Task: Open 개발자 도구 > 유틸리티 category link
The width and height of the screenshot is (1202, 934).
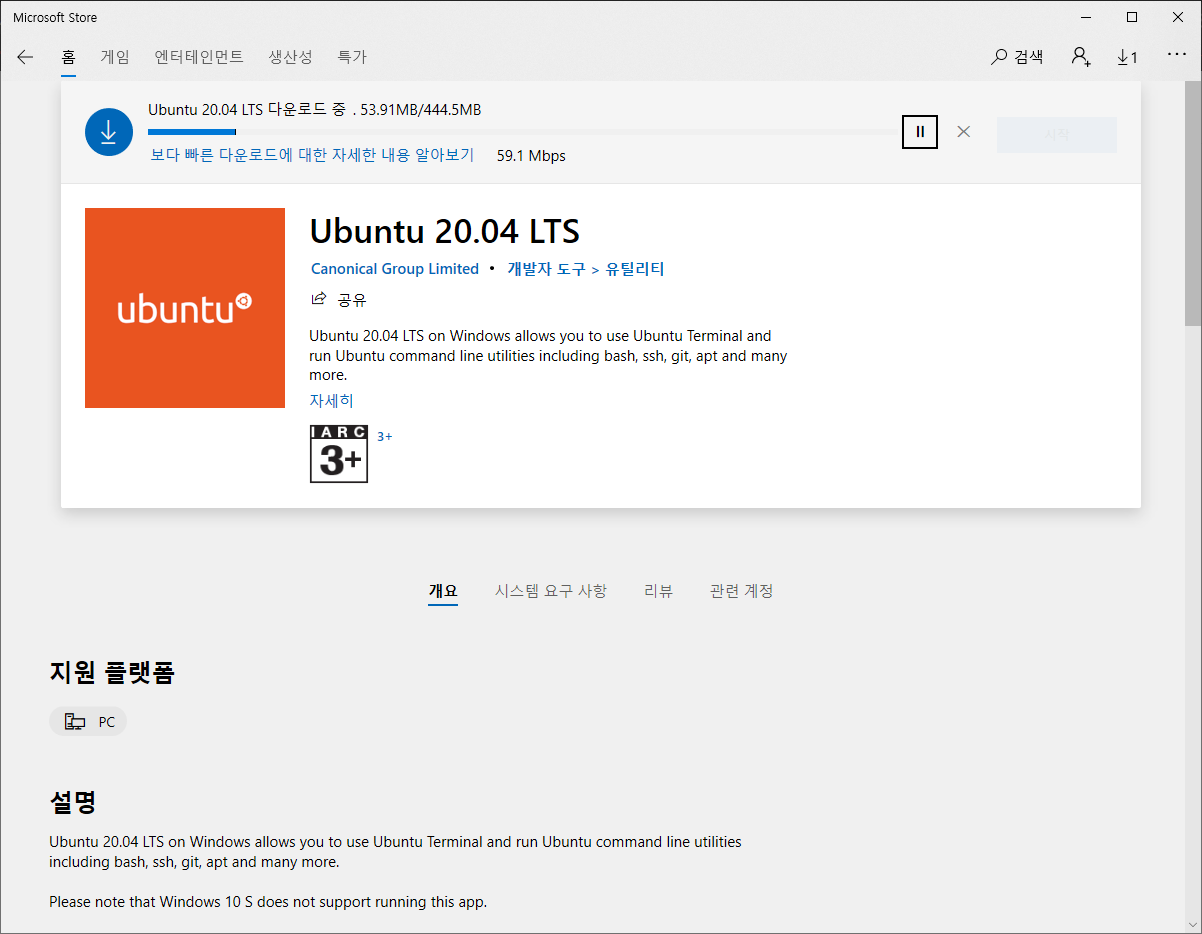Action: [586, 269]
